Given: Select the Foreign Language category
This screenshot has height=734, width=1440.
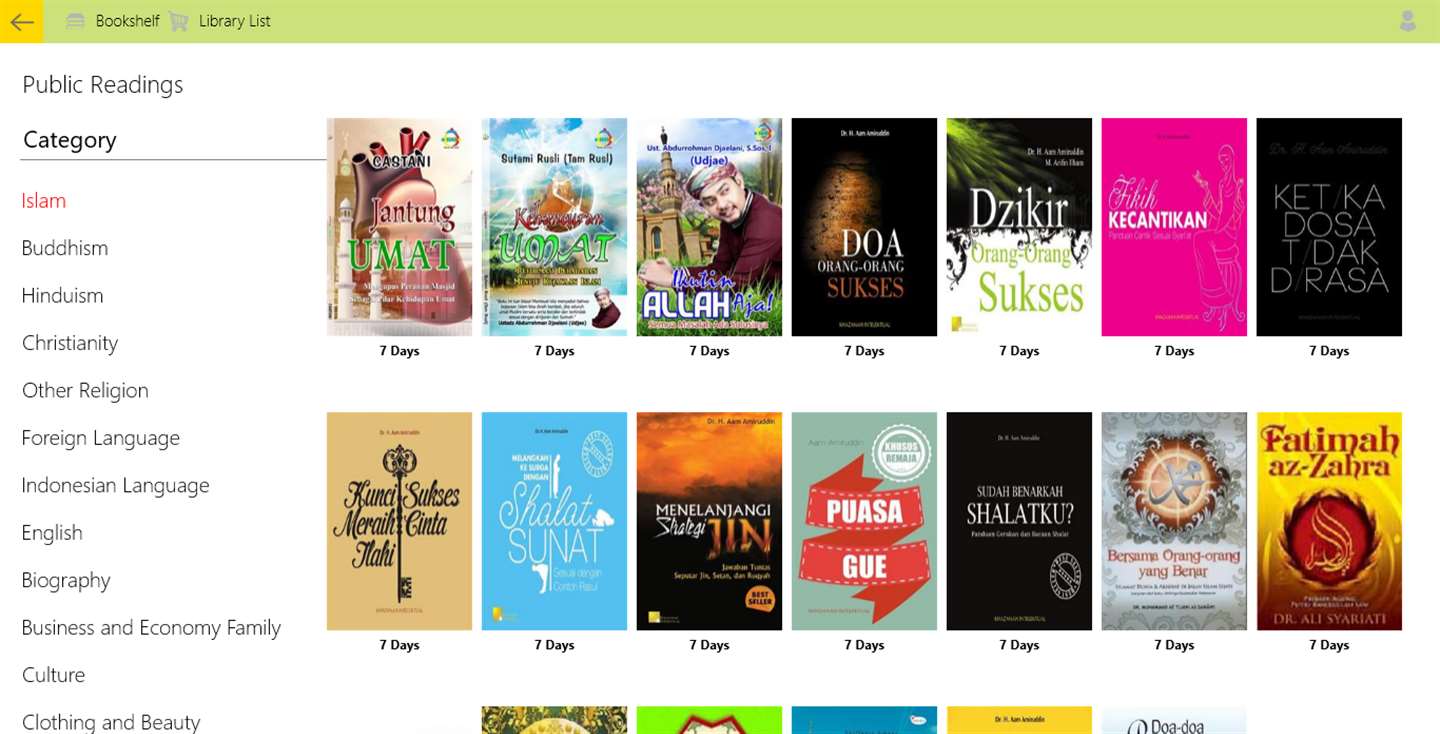Looking at the screenshot, I should 101,438.
